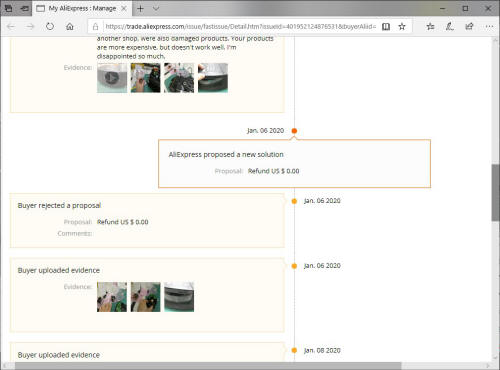This screenshot has width=500, height=370.
Task: Add this page to favorites
Action: pos(402,27)
